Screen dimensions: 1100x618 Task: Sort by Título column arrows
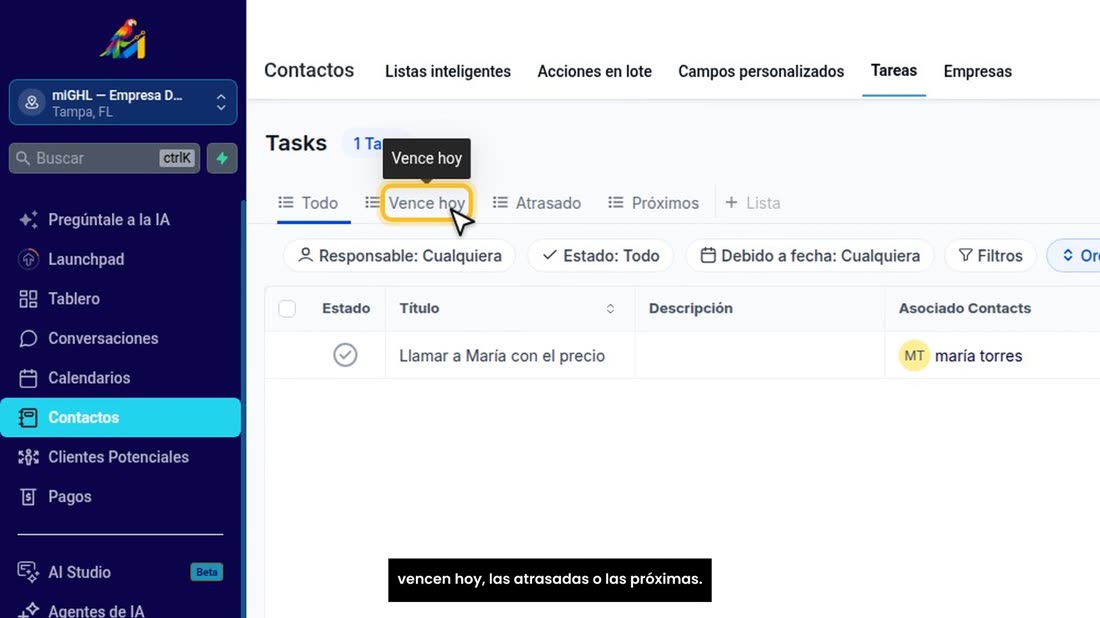(610, 309)
